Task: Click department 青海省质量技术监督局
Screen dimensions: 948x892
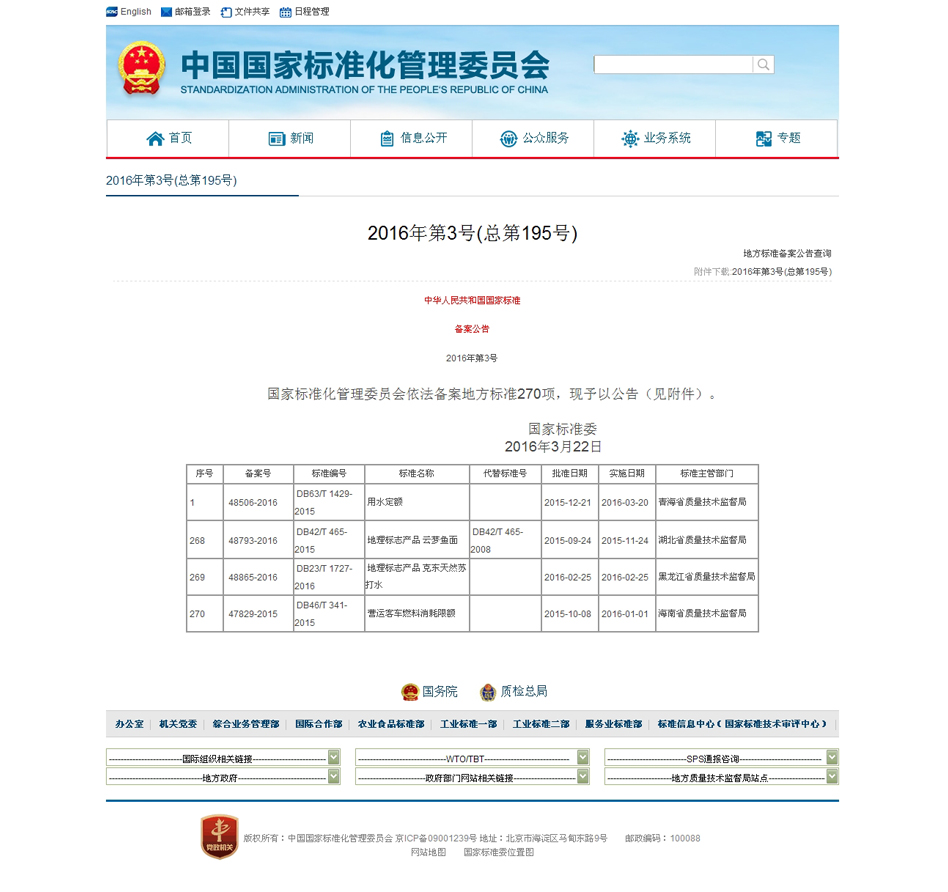Action: point(703,503)
